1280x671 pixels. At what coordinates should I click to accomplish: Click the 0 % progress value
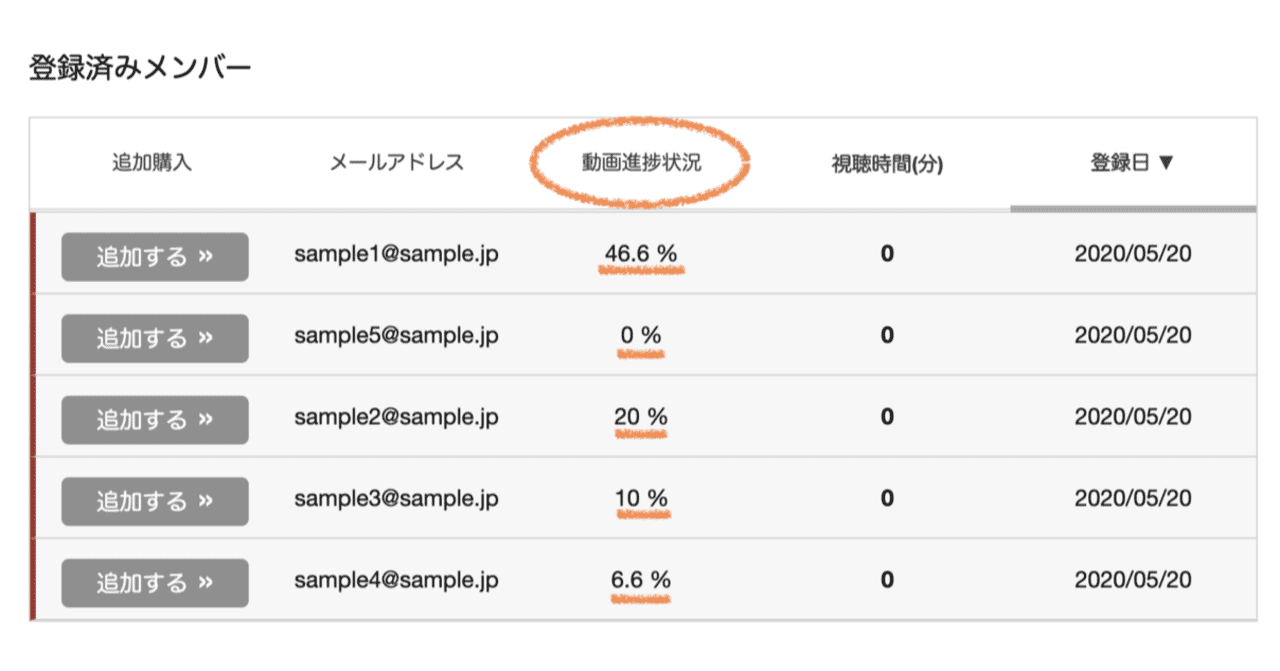click(641, 336)
